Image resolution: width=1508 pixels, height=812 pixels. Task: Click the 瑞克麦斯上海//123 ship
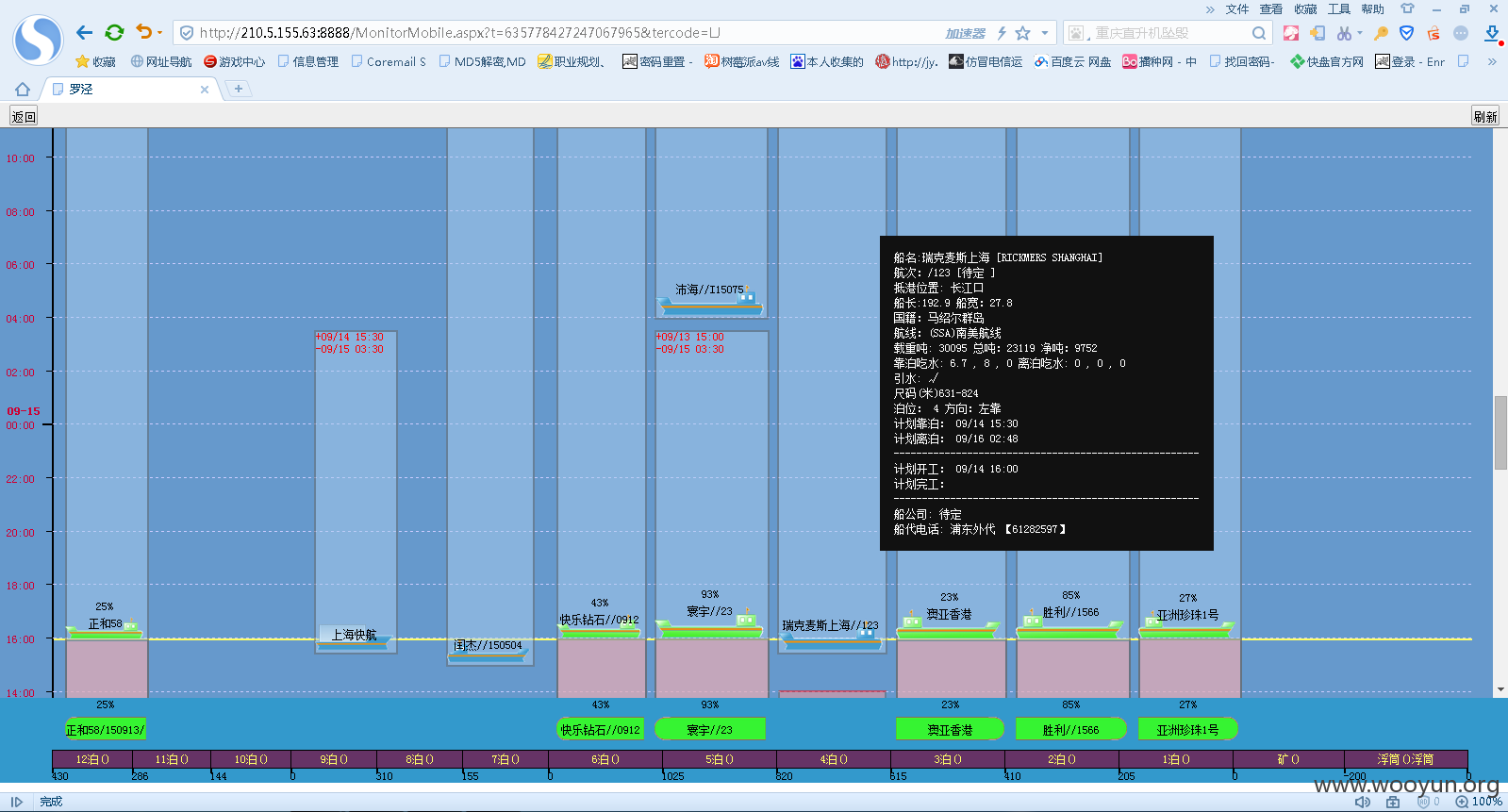pos(830,637)
